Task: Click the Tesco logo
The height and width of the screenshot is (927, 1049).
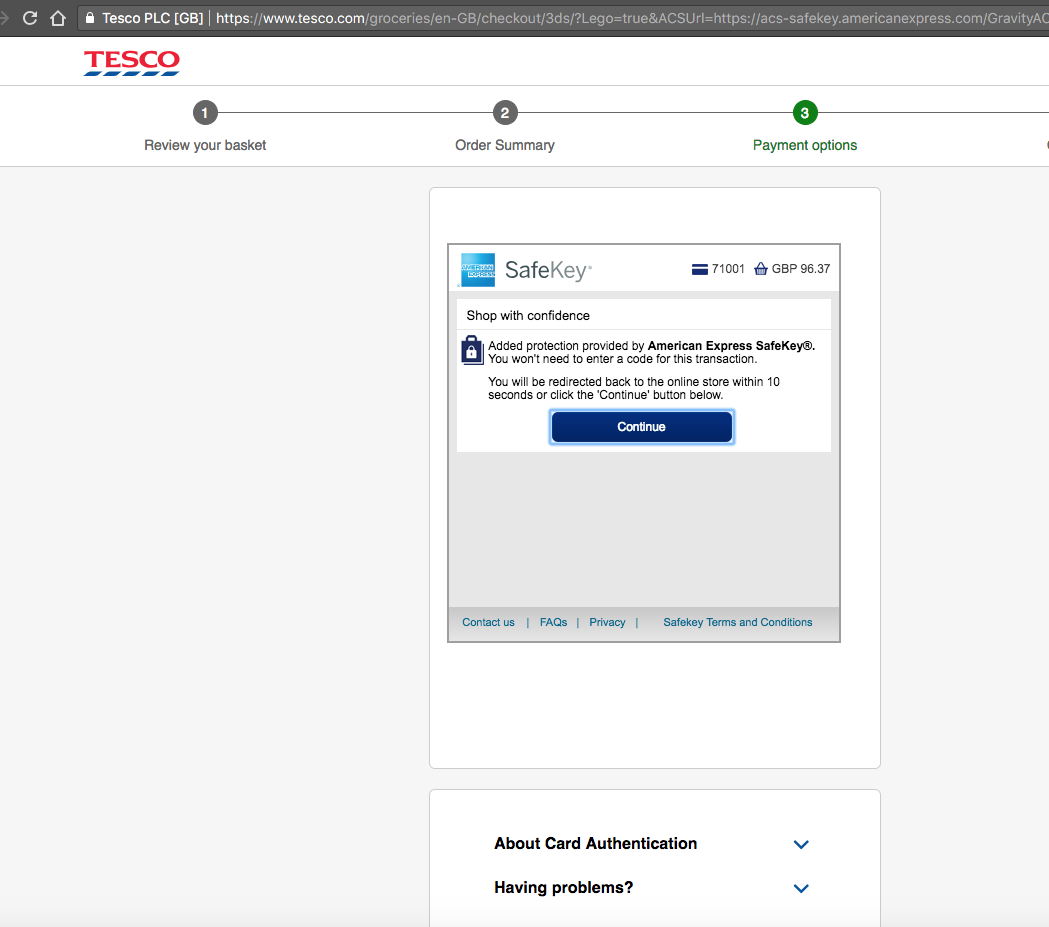Action: (x=131, y=62)
